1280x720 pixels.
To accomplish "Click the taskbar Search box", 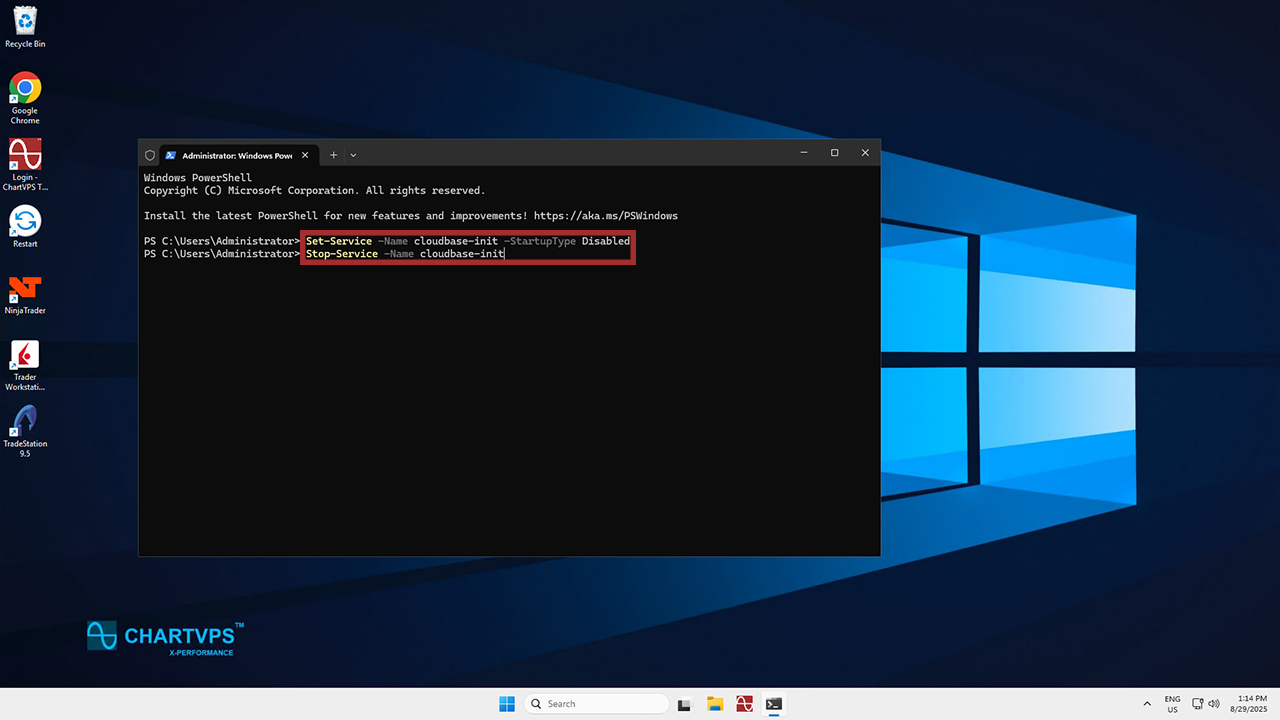I will [597, 704].
